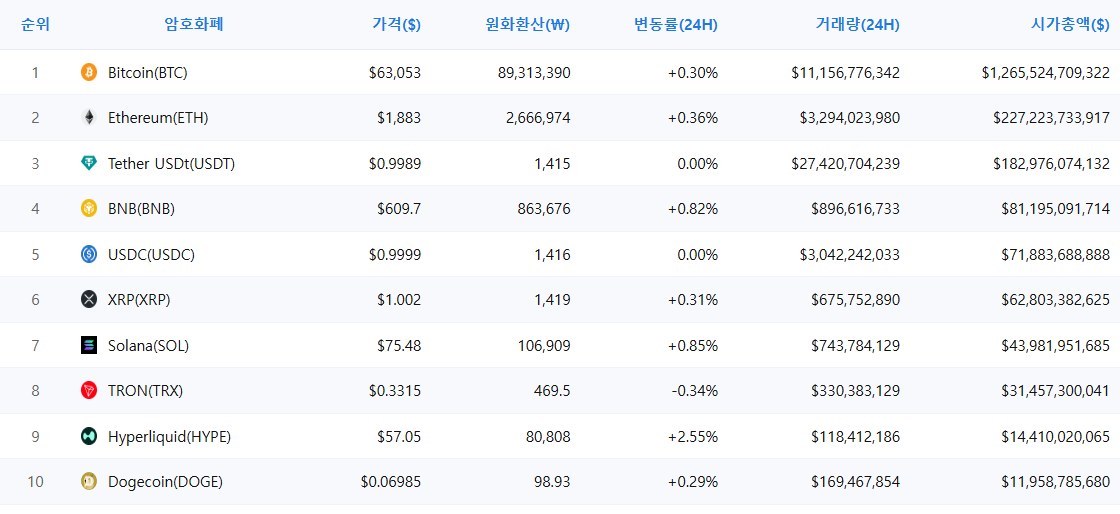Select Ethereum price $1,883
This screenshot has width=1120, height=514.
[x=399, y=118]
